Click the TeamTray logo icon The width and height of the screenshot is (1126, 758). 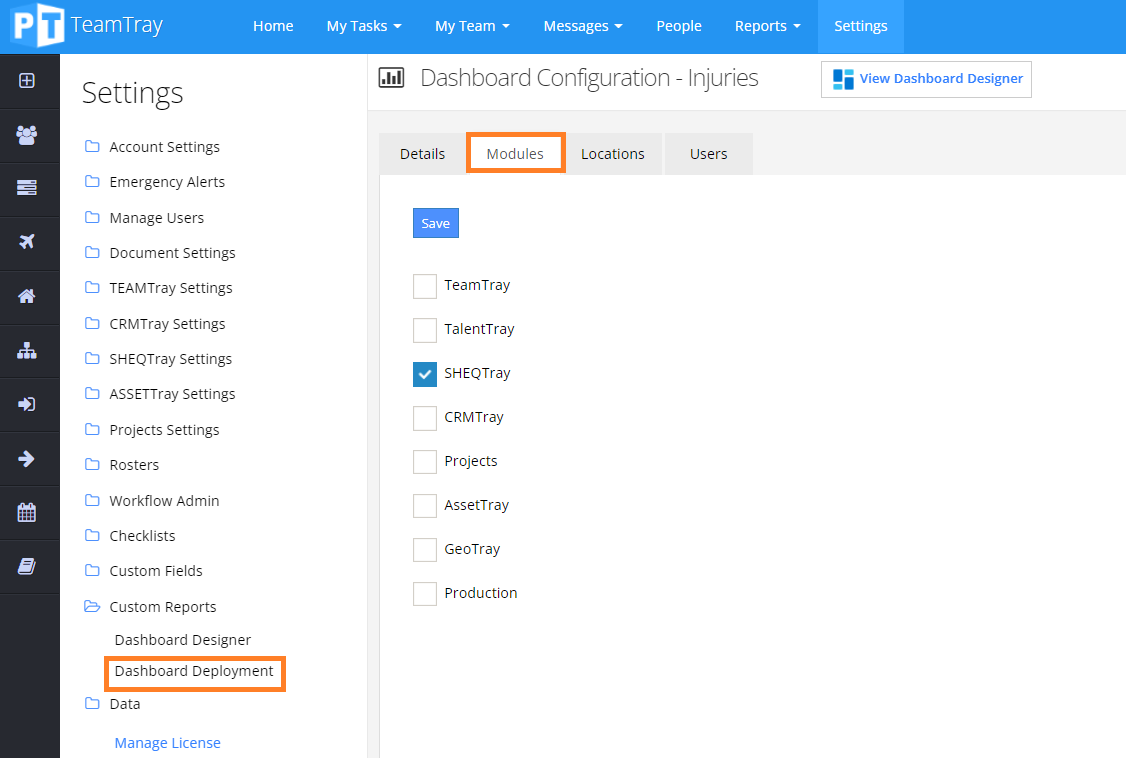37,26
